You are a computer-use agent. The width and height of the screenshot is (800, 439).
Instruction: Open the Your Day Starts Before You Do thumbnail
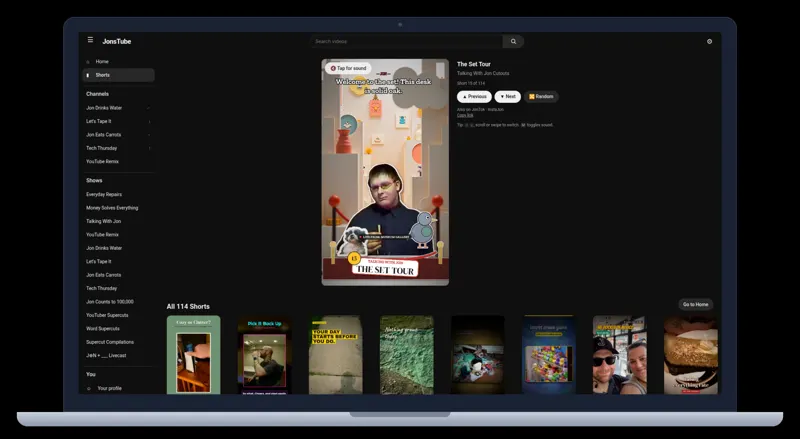tap(336, 355)
